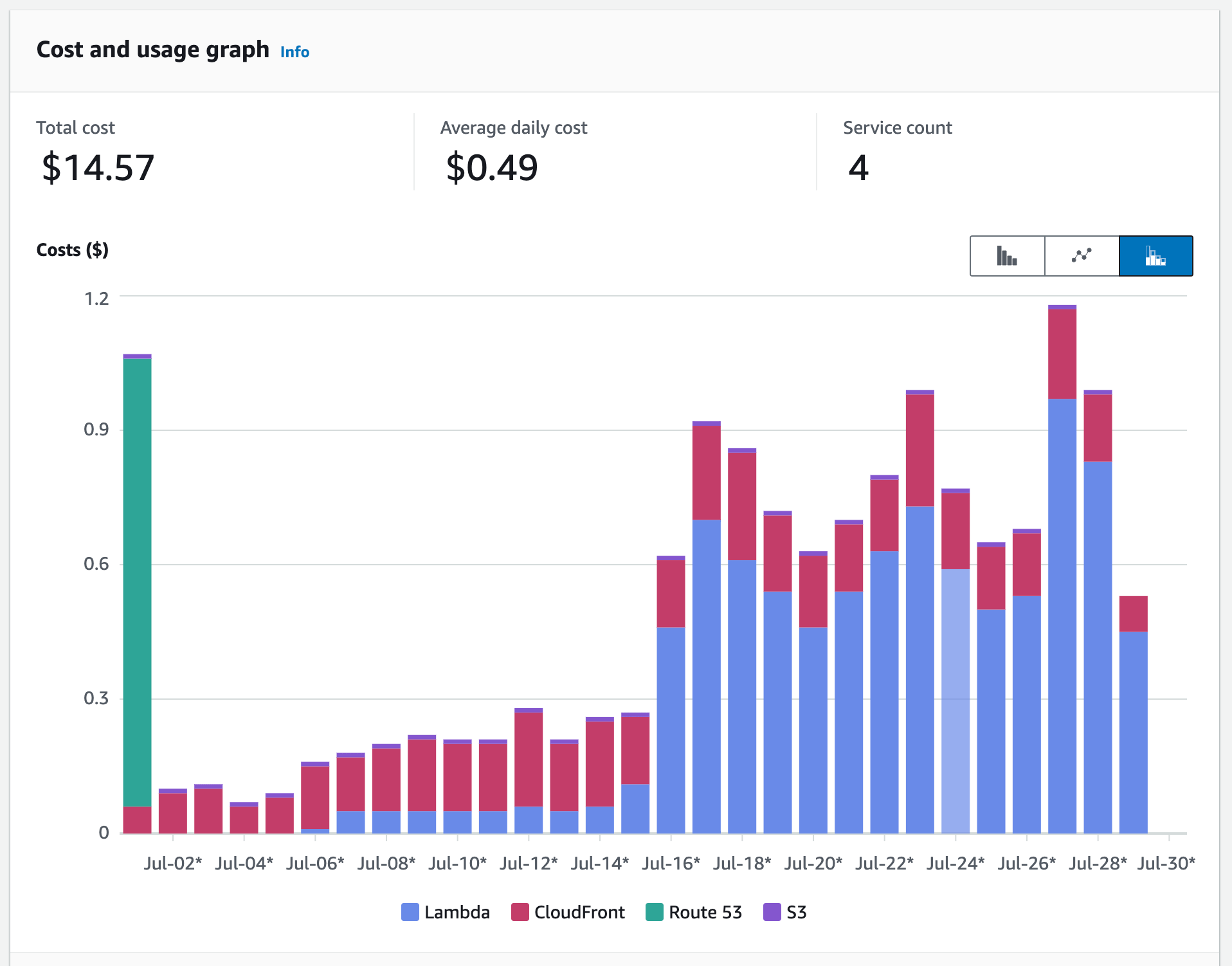Switch to the line chart view icon
1232x966 pixels.
[x=1082, y=256]
